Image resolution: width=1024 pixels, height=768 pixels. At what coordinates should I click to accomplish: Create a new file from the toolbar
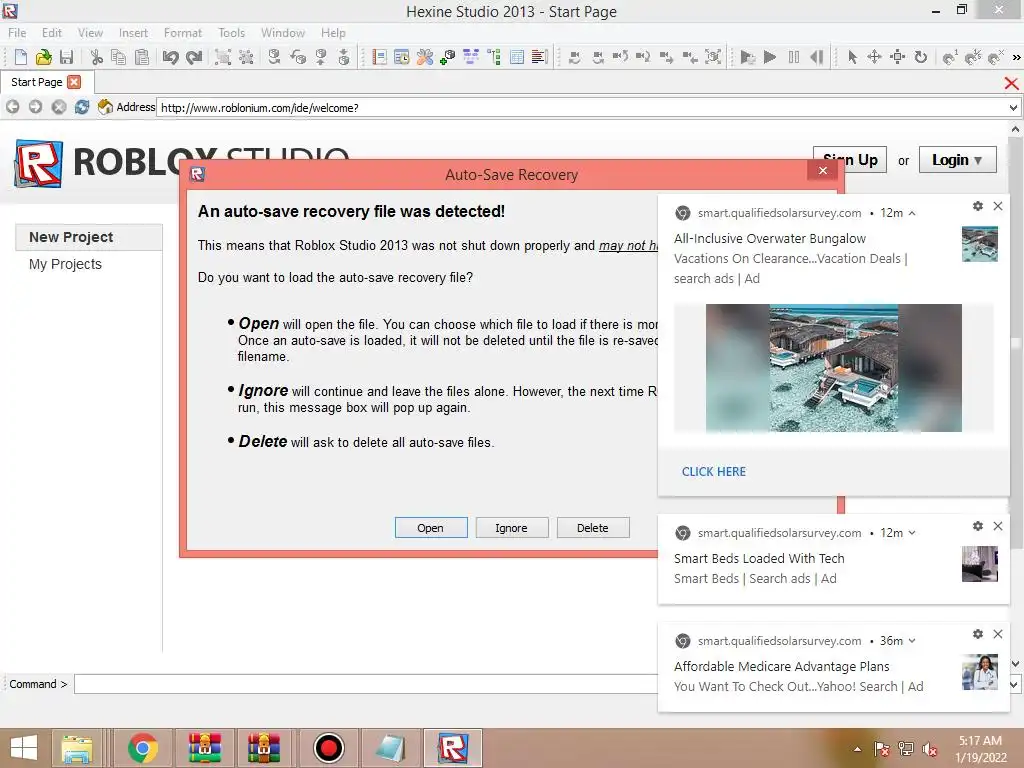pyautogui.click(x=20, y=57)
